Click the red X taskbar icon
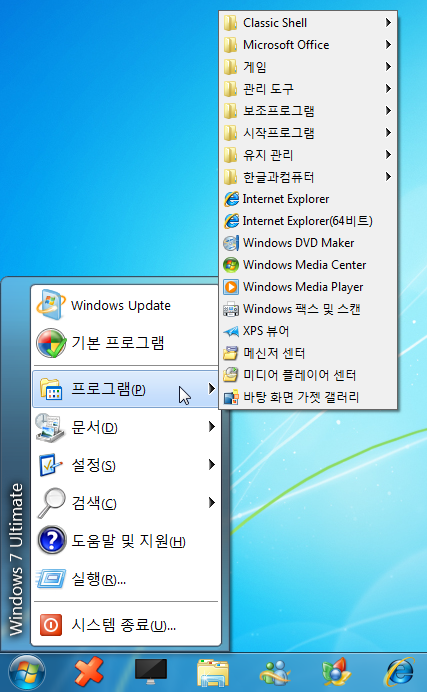This screenshot has width=427, height=692. (x=89, y=672)
